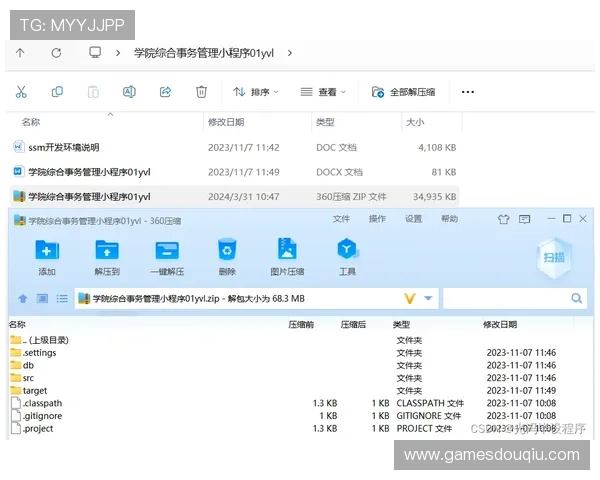Click the Cut scissors icon in Explorer toolbar
The image size is (600, 480).
click(x=21, y=92)
